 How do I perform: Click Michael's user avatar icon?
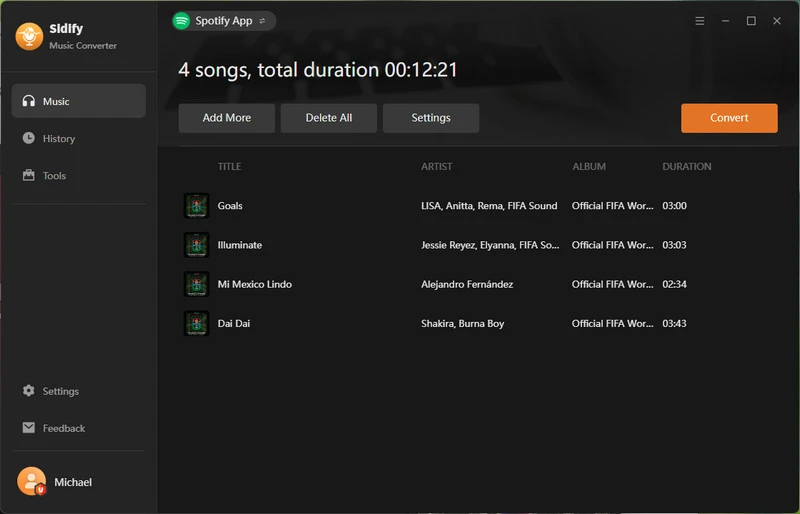click(32, 481)
